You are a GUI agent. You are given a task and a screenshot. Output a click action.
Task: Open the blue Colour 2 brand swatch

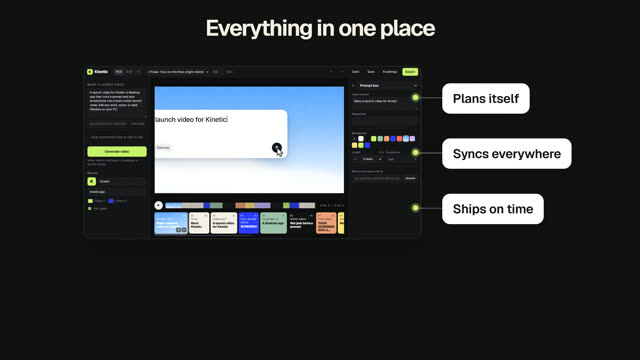point(111,201)
